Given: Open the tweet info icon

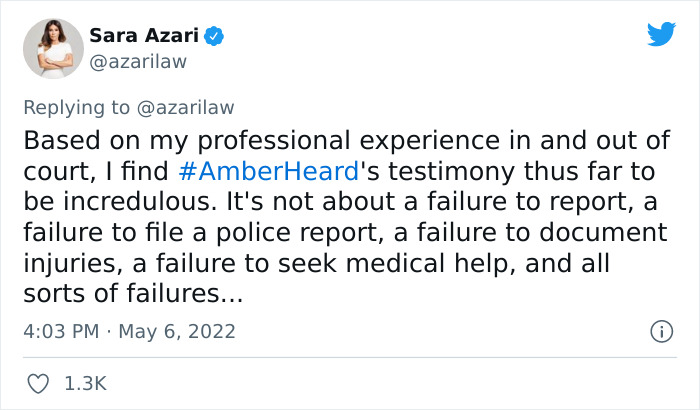Looking at the screenshot, I should point(660,331).
